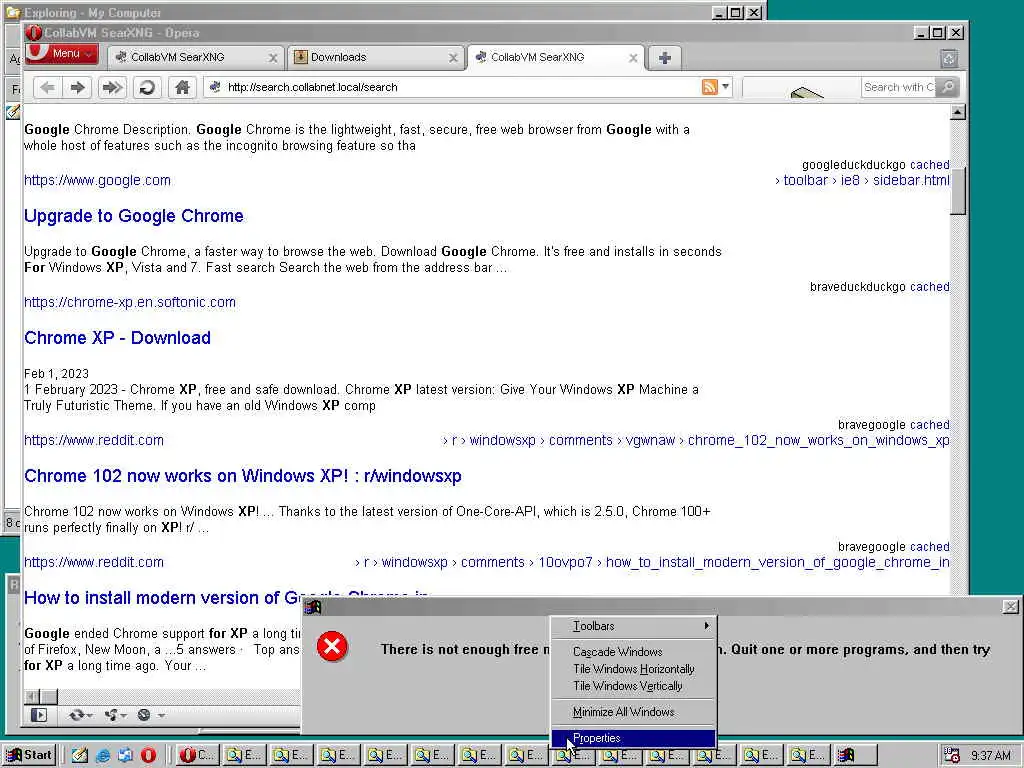The image size is (1024, 768).
Task: Choose Tile Windows Horizontally
Action: pyautogui.click(x=633, y=669)
